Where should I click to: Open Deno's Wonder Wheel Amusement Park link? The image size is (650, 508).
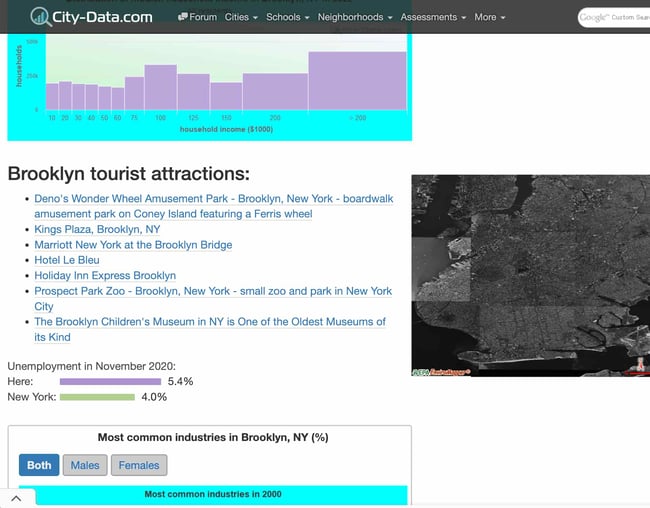[213, 206]
